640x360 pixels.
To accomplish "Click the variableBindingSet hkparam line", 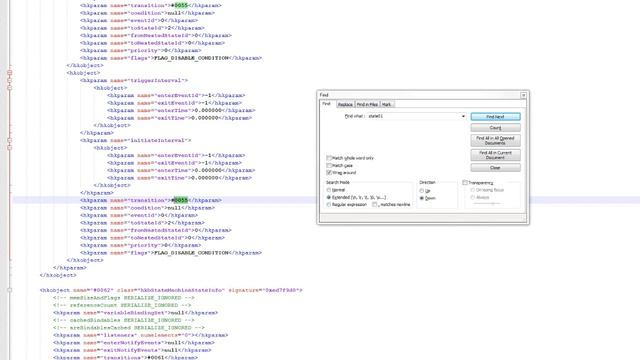I will coord(135,313).
